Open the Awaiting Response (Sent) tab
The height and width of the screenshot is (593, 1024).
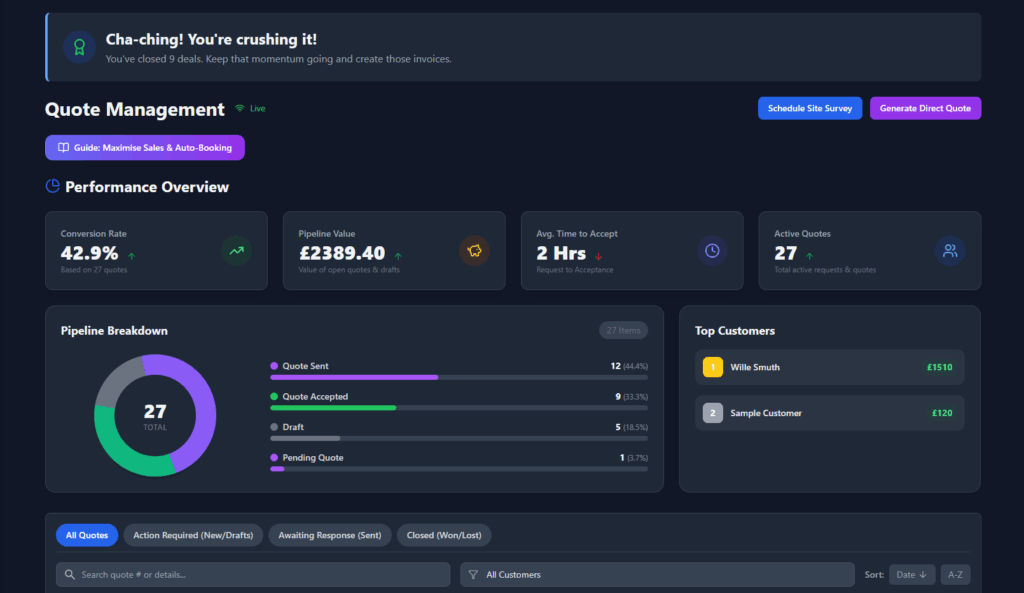pos(330,535)
